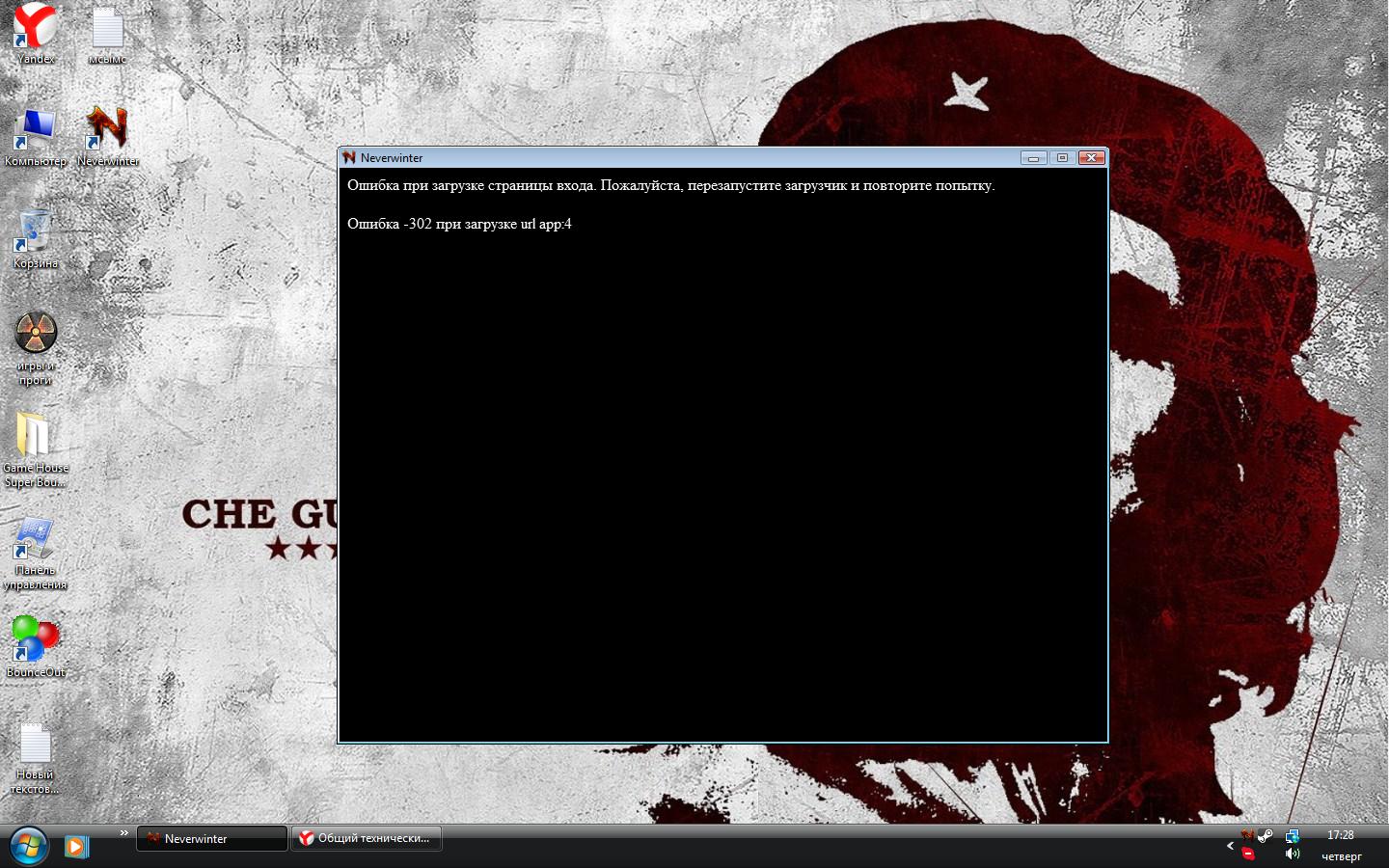Open the Корзина recycle bin
1389x868 pixels.
pyautogui.click(x=36, y=238)
